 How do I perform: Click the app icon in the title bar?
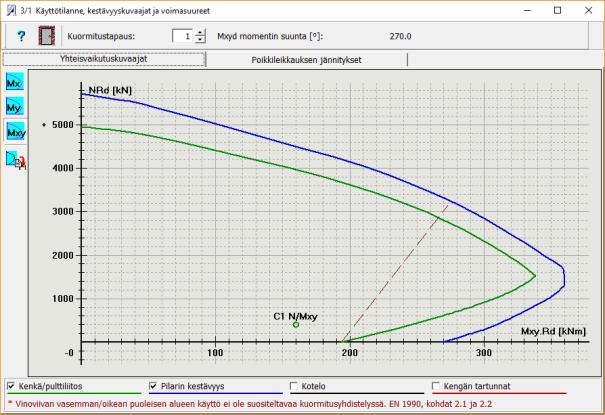11,10
